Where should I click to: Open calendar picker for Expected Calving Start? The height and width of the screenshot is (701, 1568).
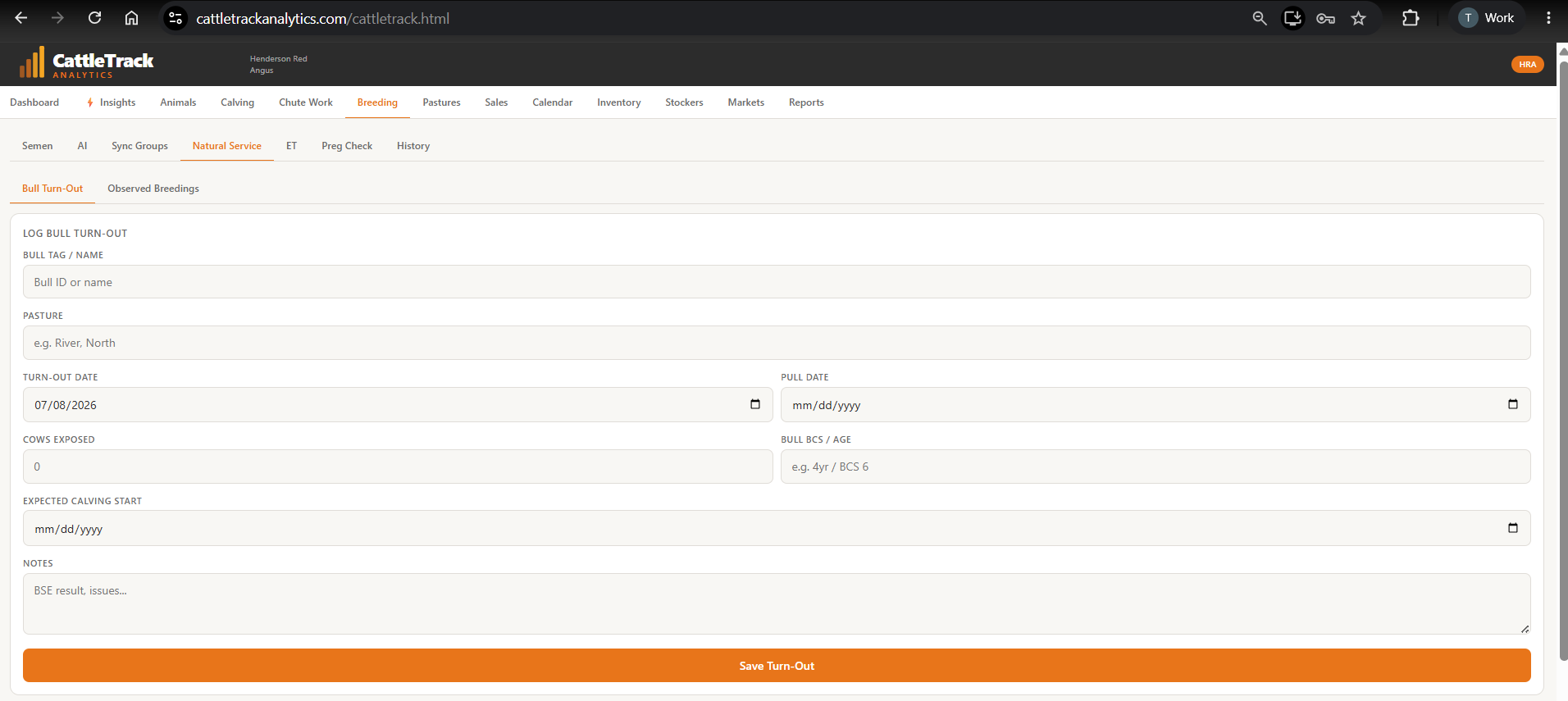[x=1513, y=528]
